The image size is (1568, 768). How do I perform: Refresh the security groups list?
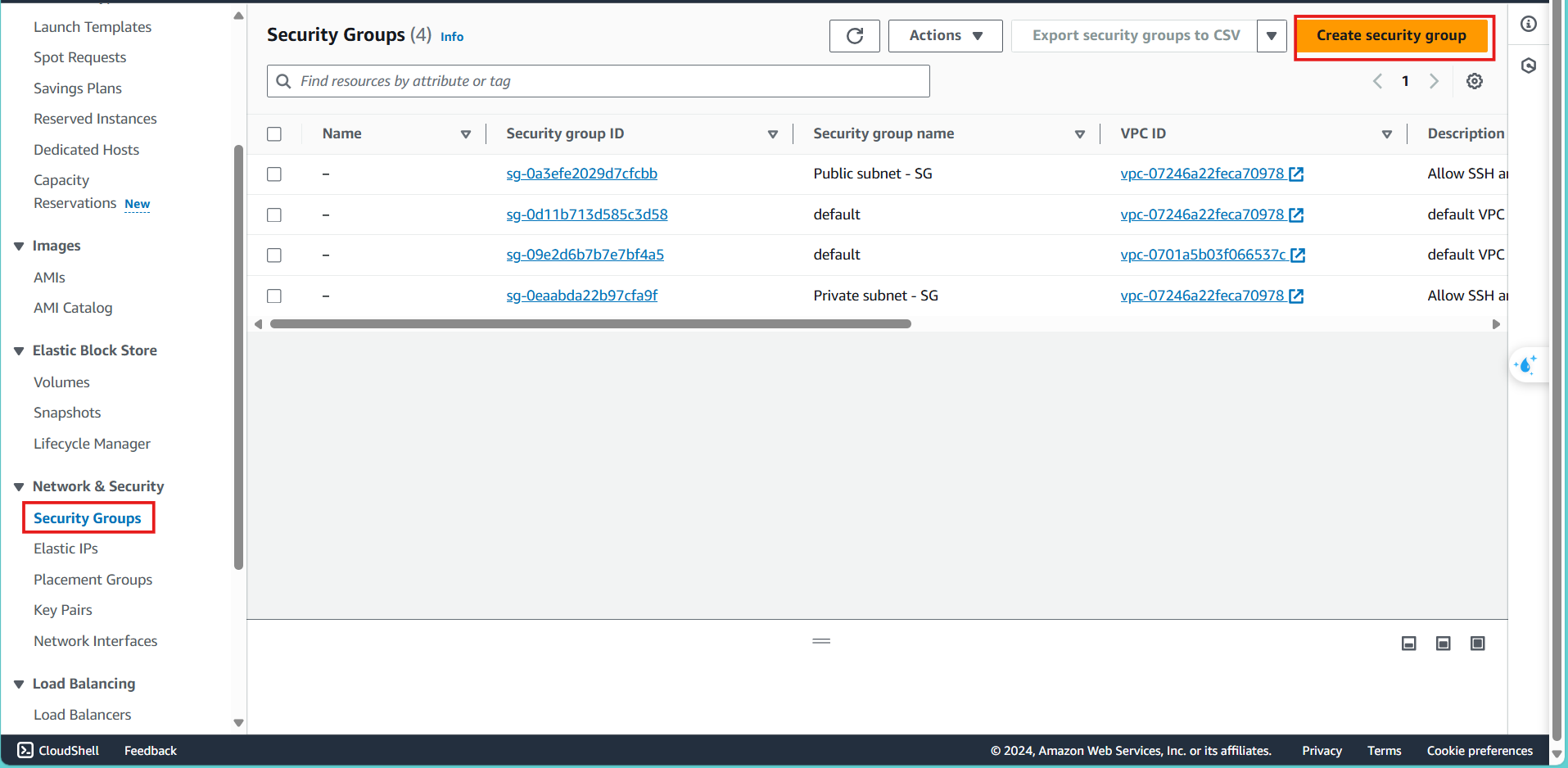point(854,36)
